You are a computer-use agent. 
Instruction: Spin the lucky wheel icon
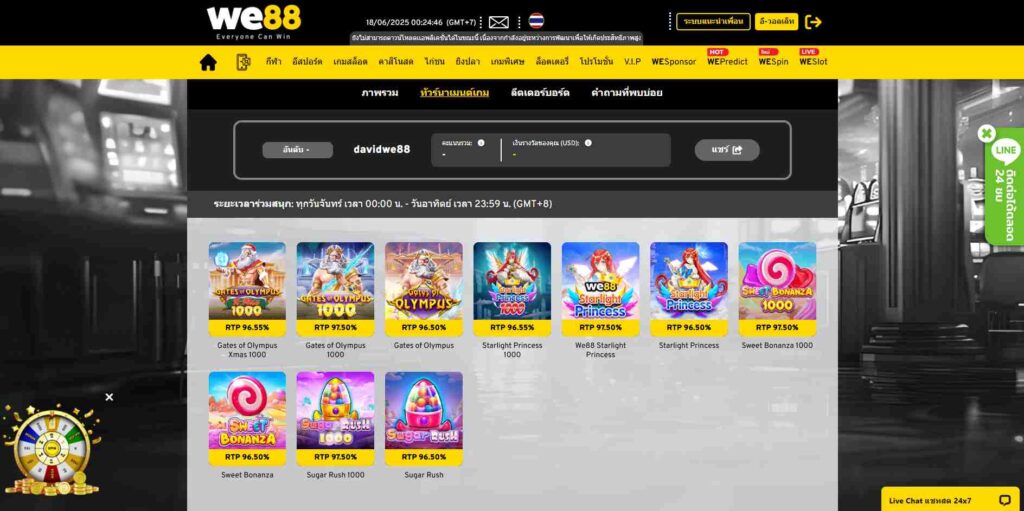(x=52, y=450)
